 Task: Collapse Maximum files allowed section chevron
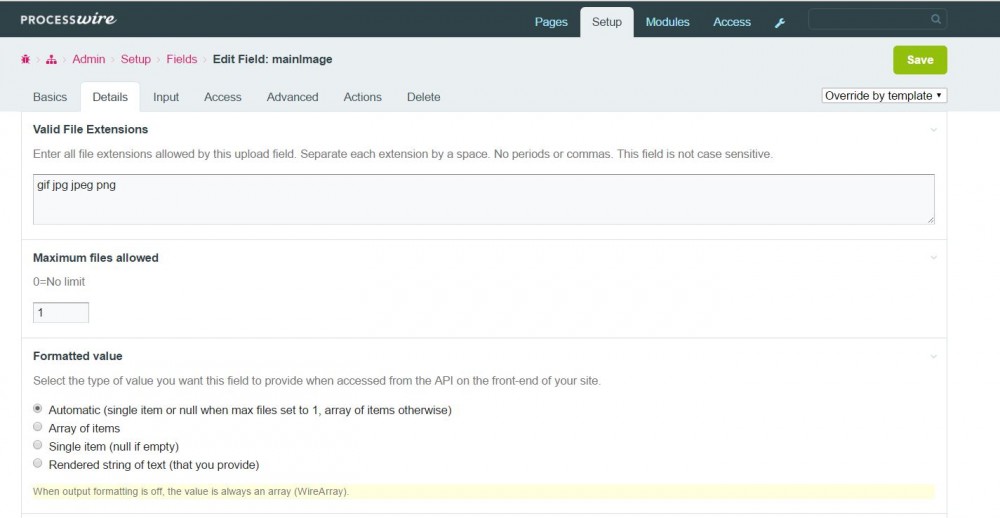[x=933, y=258]
